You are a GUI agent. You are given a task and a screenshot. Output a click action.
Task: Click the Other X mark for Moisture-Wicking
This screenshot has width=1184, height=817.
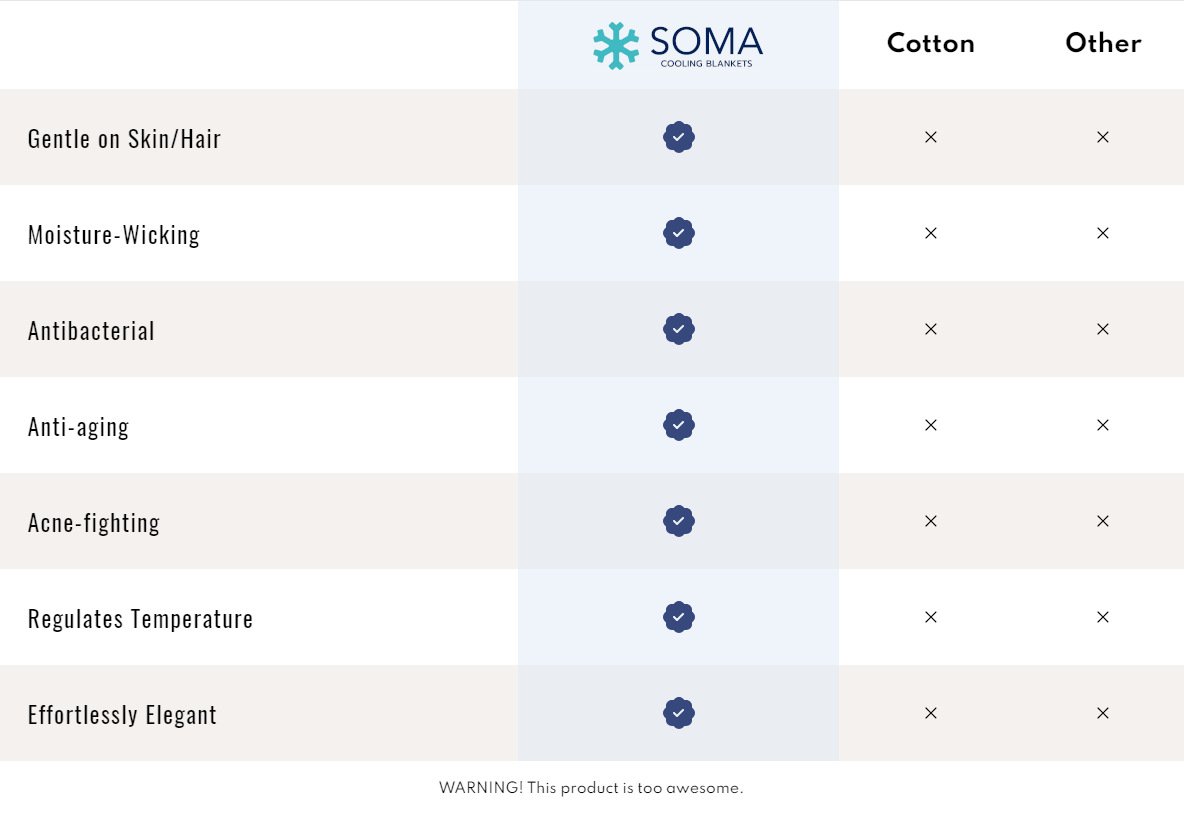coord(1103,233)
